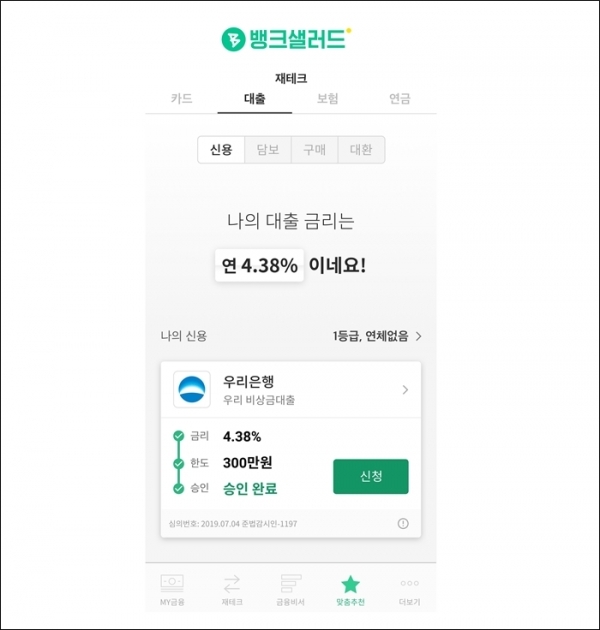Open the 더보기 three-dots icon
Image resolution: width=600 pixels, height=630 pixels.
click(x=410, y=583)
